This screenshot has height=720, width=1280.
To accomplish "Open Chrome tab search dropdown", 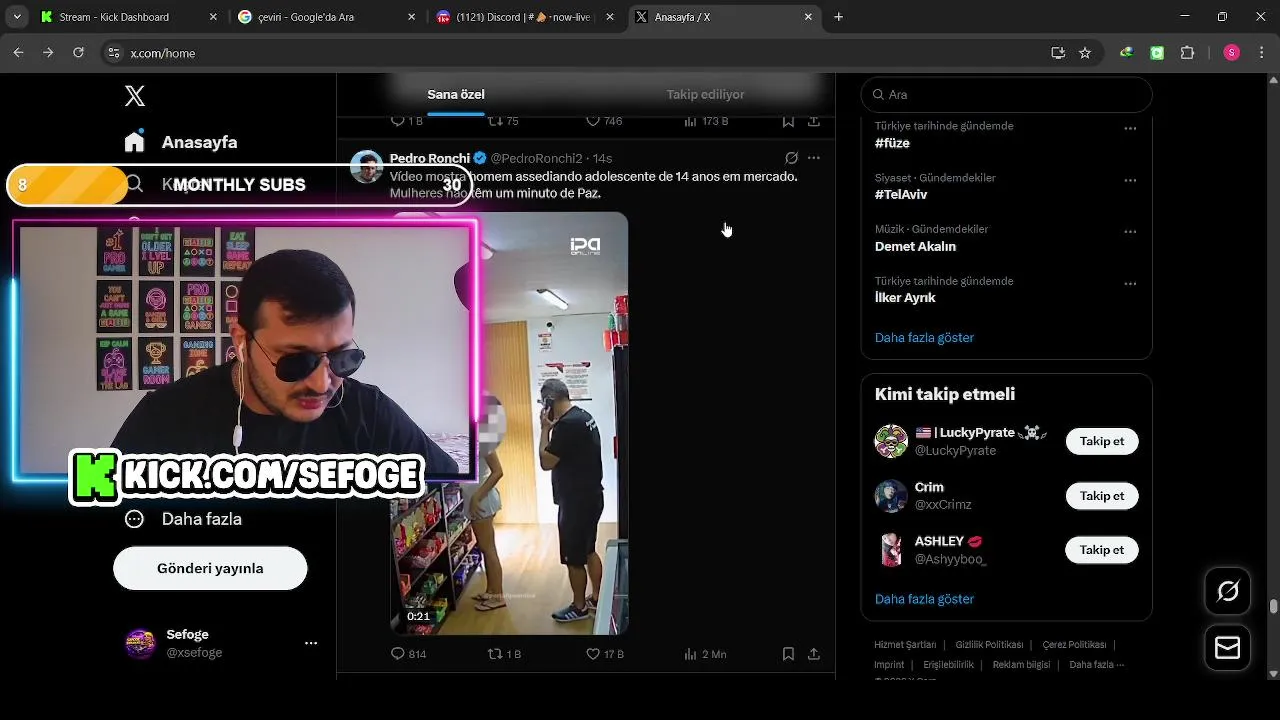I will click(16, 17).
